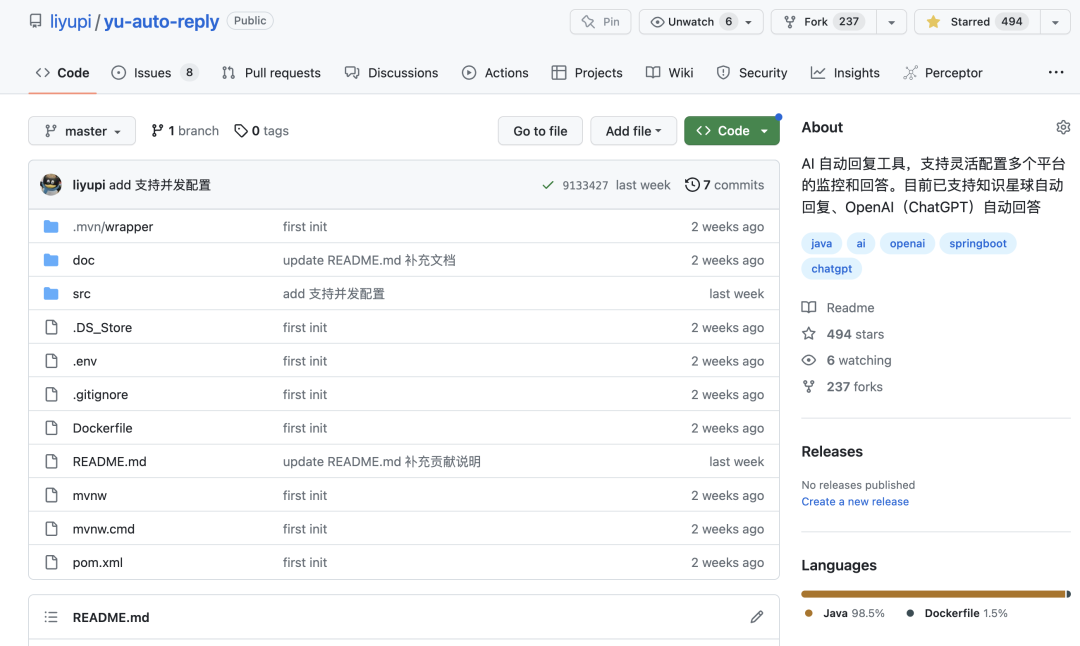This screenshot has height=646, width=1080.
Task: Click the liyupi avatar thumbnail
Action: click(51, 185)
